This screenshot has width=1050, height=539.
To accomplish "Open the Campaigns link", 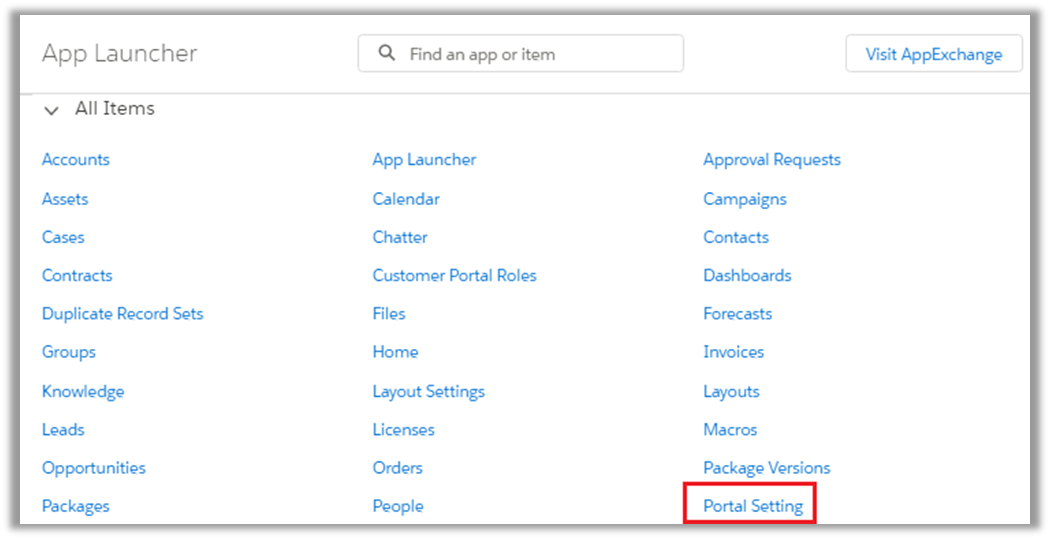I will [x=744, y=199].
